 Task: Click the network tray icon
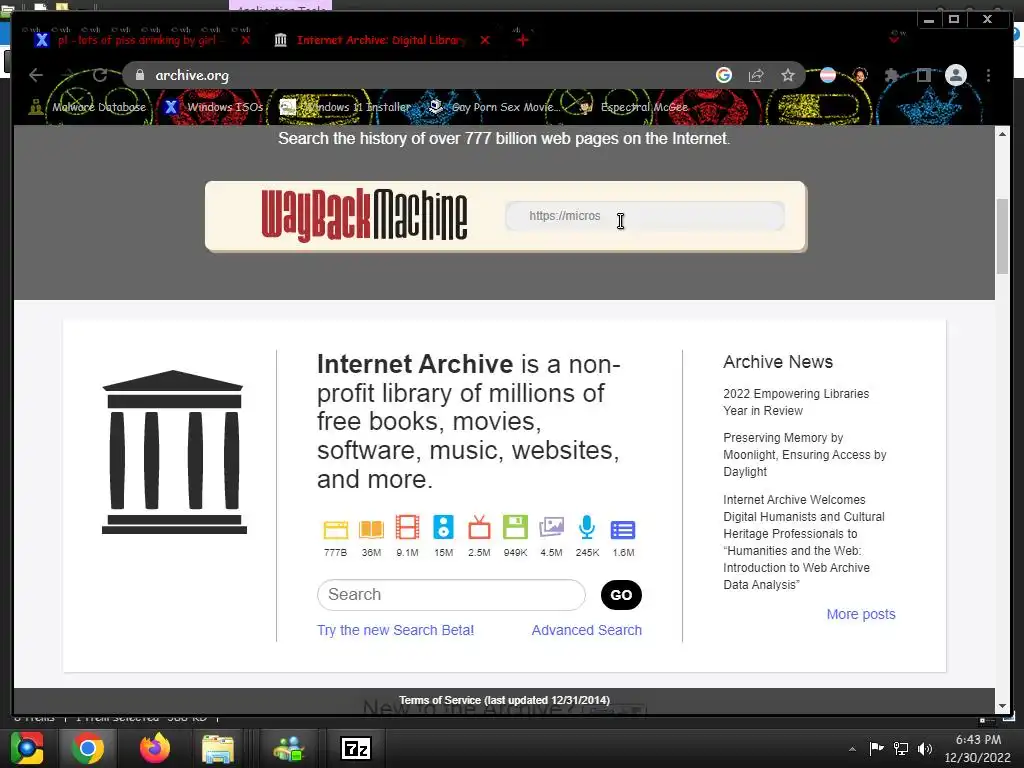tap(901, 748)
